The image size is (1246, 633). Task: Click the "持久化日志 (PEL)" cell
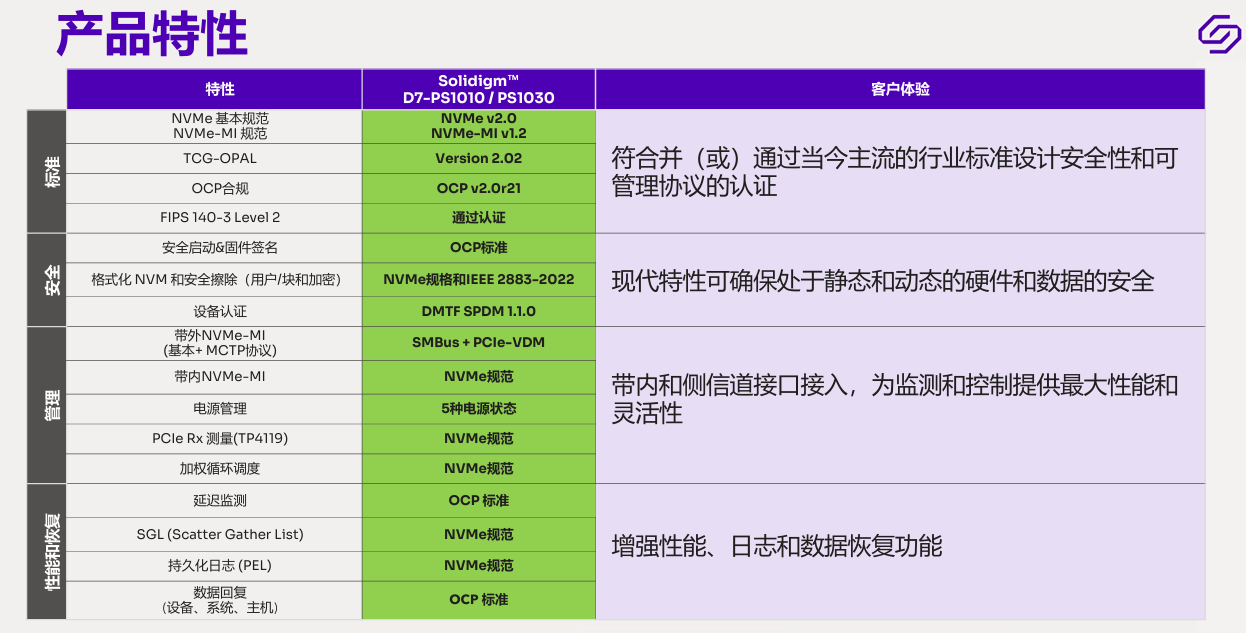coord(214,566)
